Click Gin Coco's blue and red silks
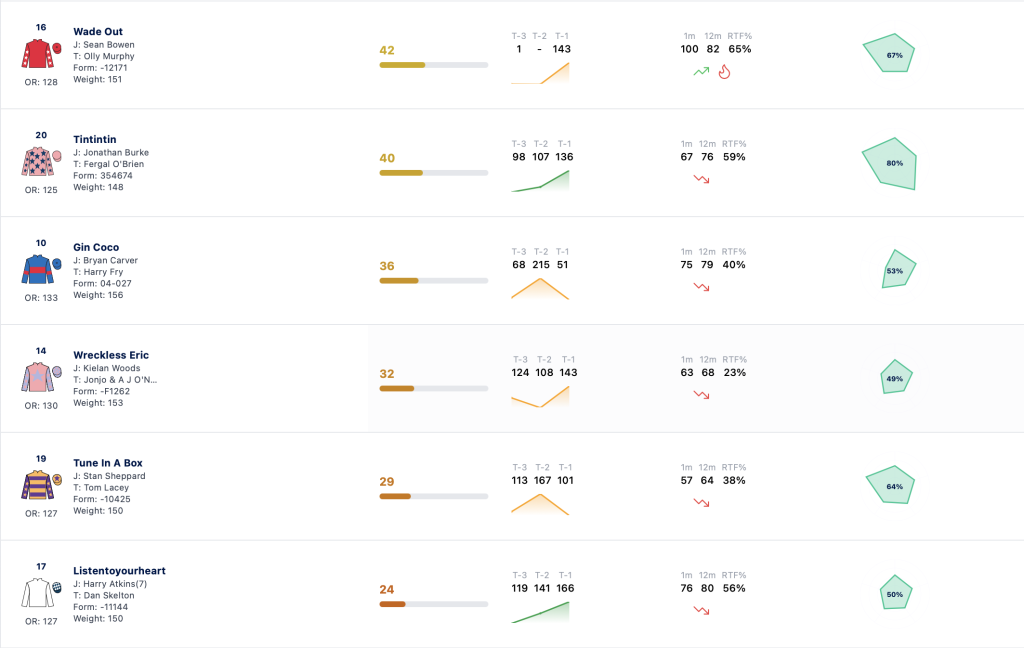Viewport: 1024px width, 648px height. (41, 269)
